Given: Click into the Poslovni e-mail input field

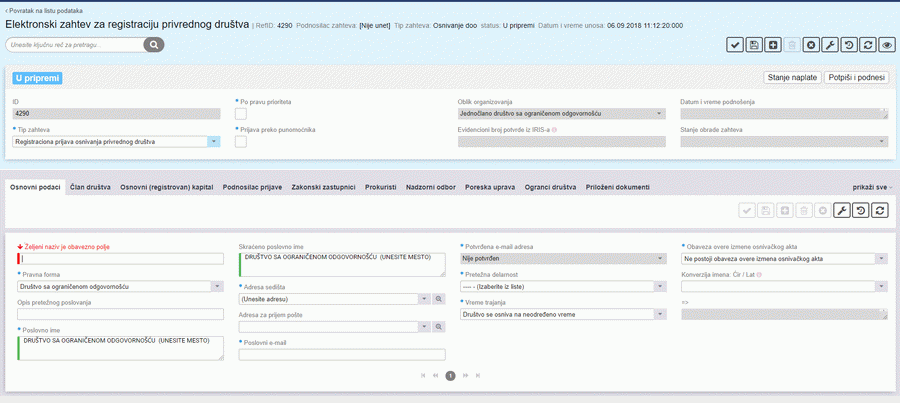Looking at the screenshot, I should click(x=341, y=354).
